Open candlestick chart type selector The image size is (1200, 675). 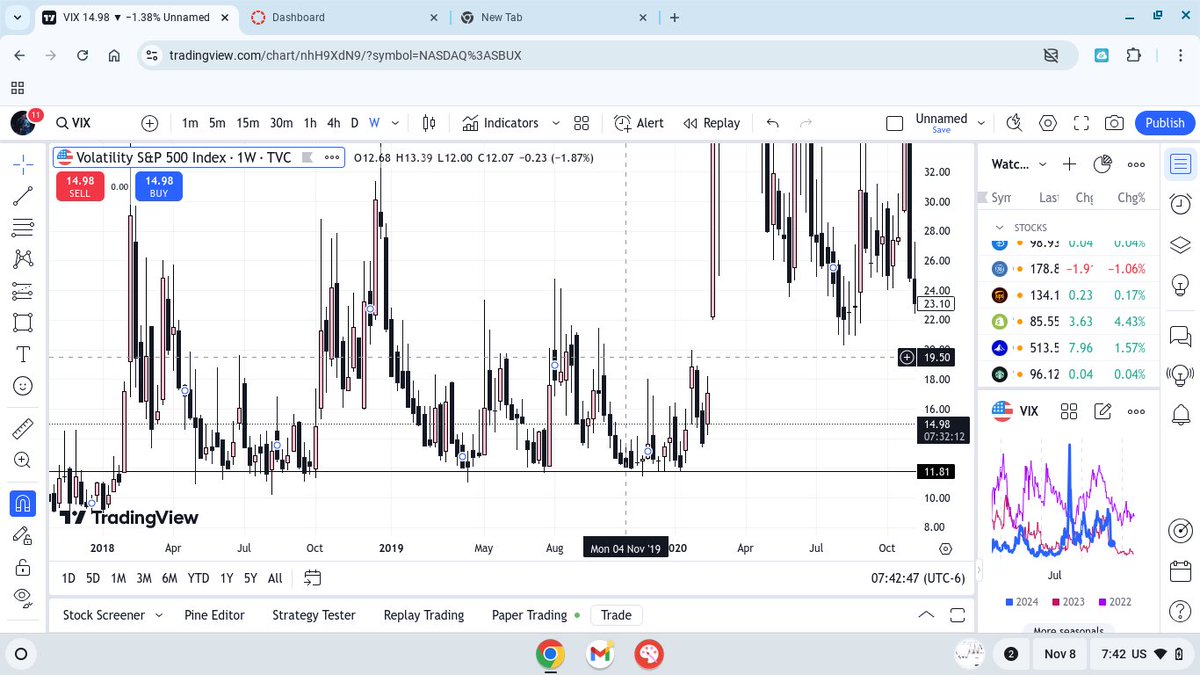coord(429,123)
